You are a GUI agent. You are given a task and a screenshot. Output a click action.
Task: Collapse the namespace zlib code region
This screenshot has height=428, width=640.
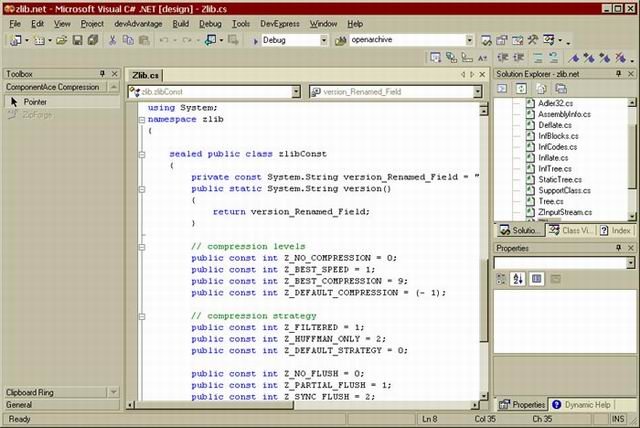click(140, 119)
